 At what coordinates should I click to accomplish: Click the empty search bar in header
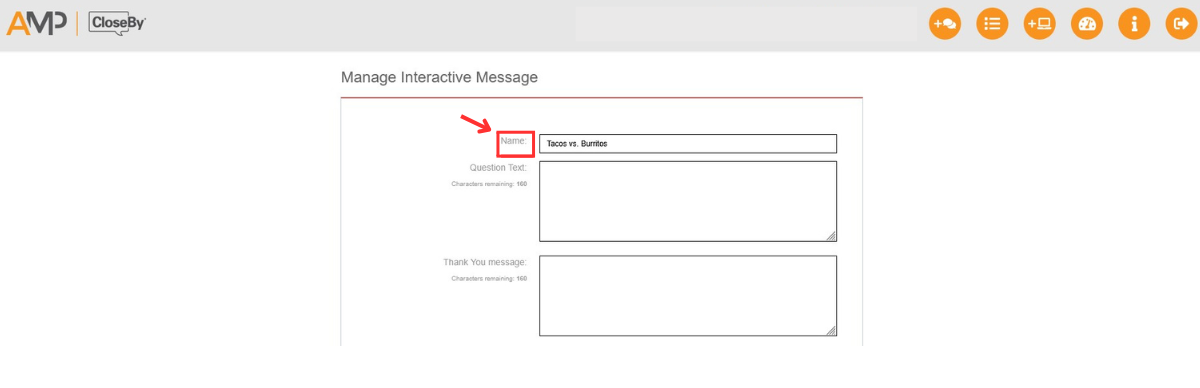click(746, 24)
